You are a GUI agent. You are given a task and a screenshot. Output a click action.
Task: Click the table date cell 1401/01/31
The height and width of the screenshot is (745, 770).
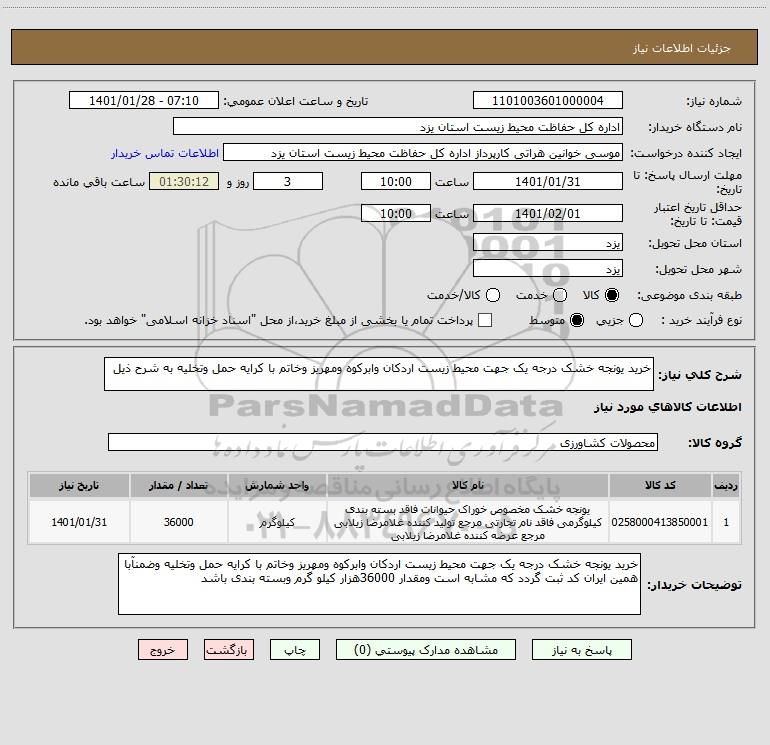click(79, 522)
